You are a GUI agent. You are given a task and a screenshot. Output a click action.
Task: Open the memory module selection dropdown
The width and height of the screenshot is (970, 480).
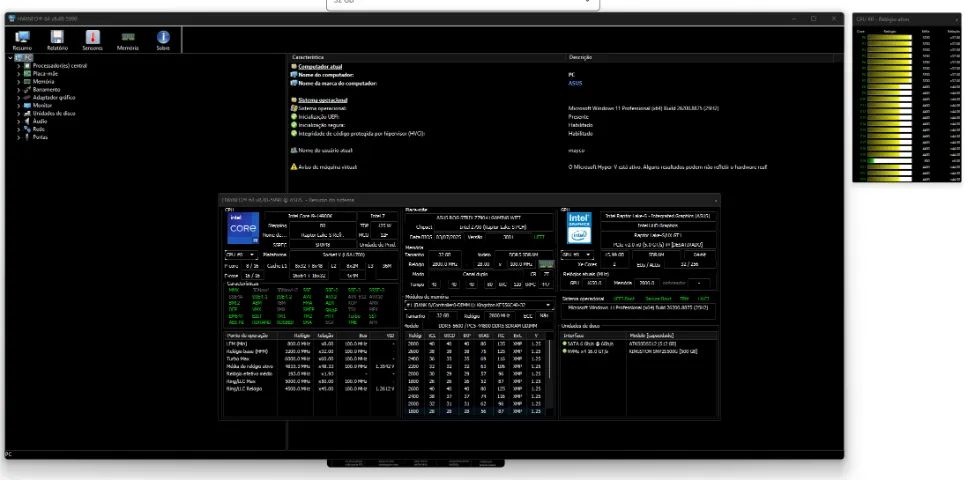(479, 305)
